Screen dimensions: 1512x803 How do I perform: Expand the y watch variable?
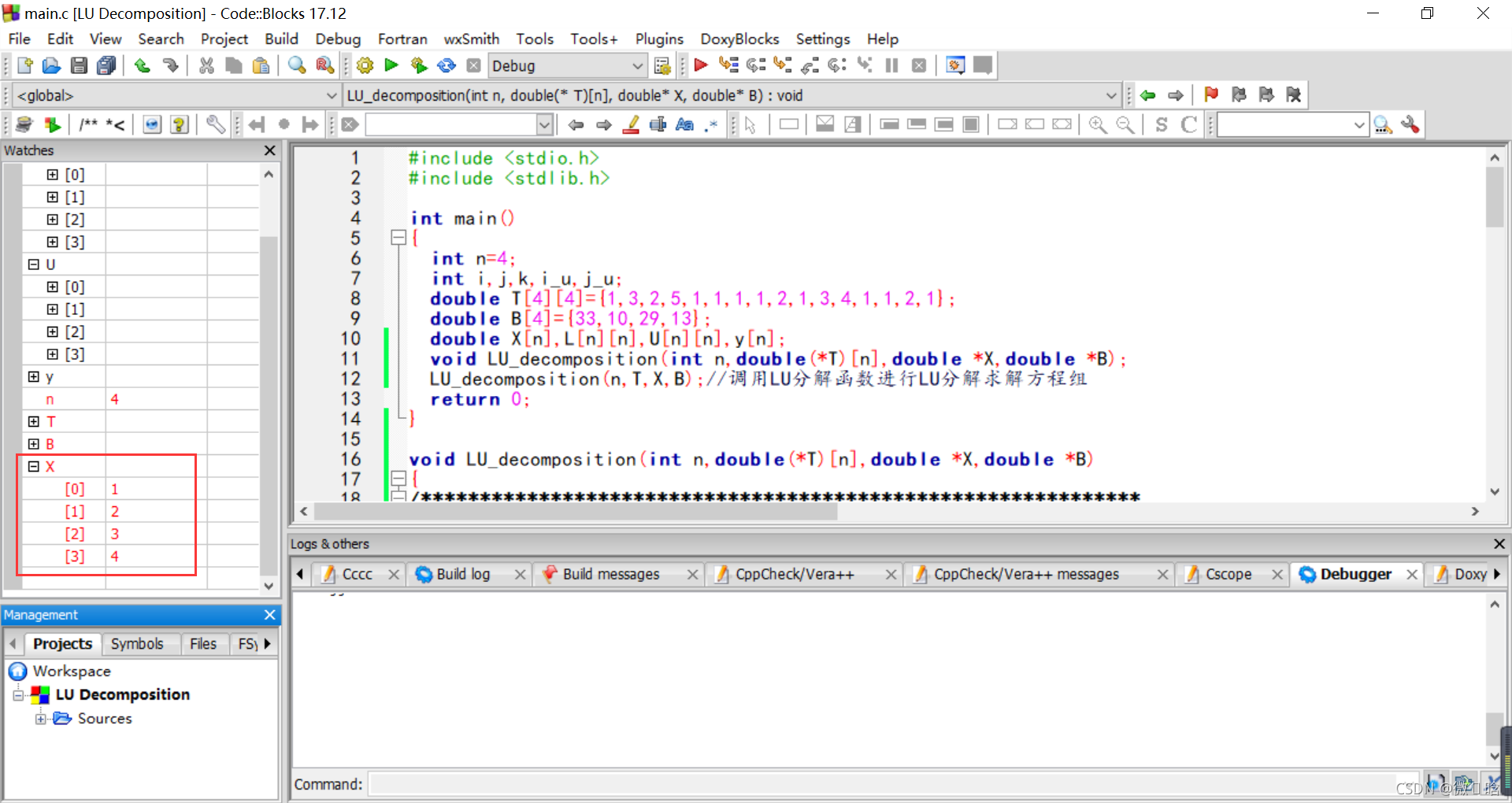click(33, 377)
